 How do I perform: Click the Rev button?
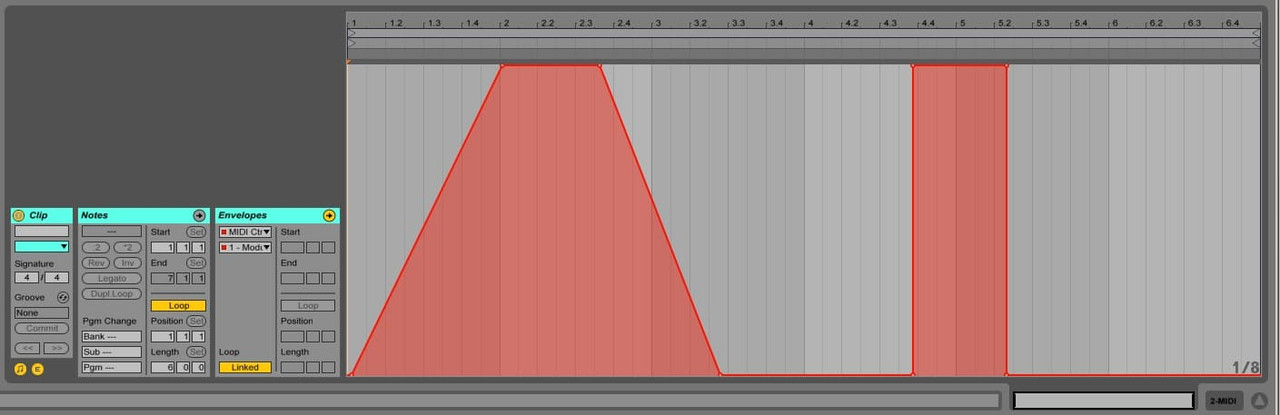point(96,263)
